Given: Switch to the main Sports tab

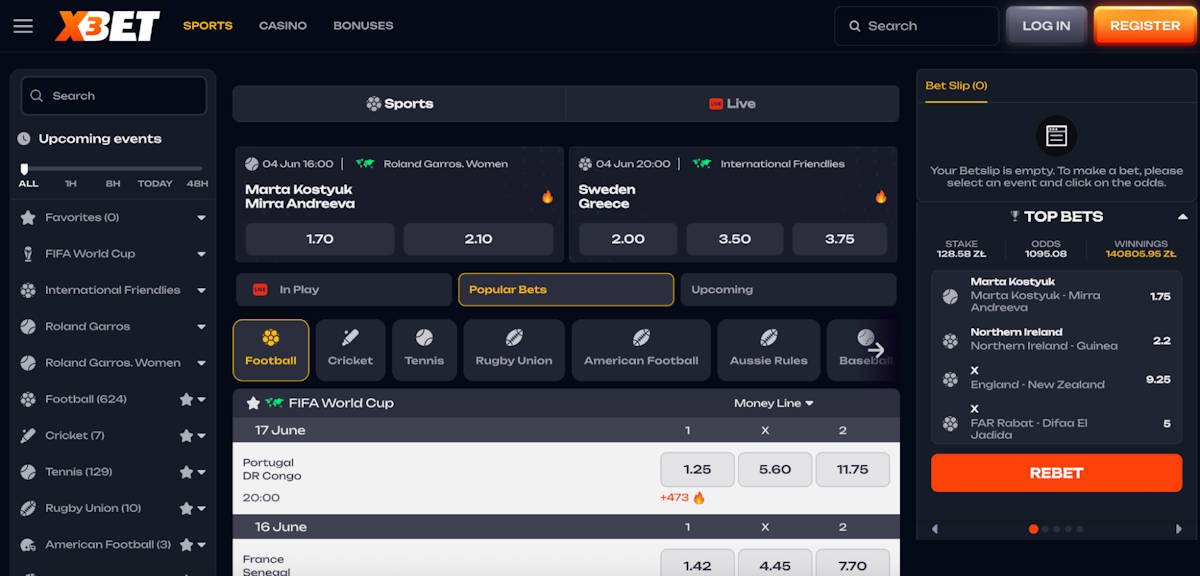Looking at the screenshot, I should point(399,104).
